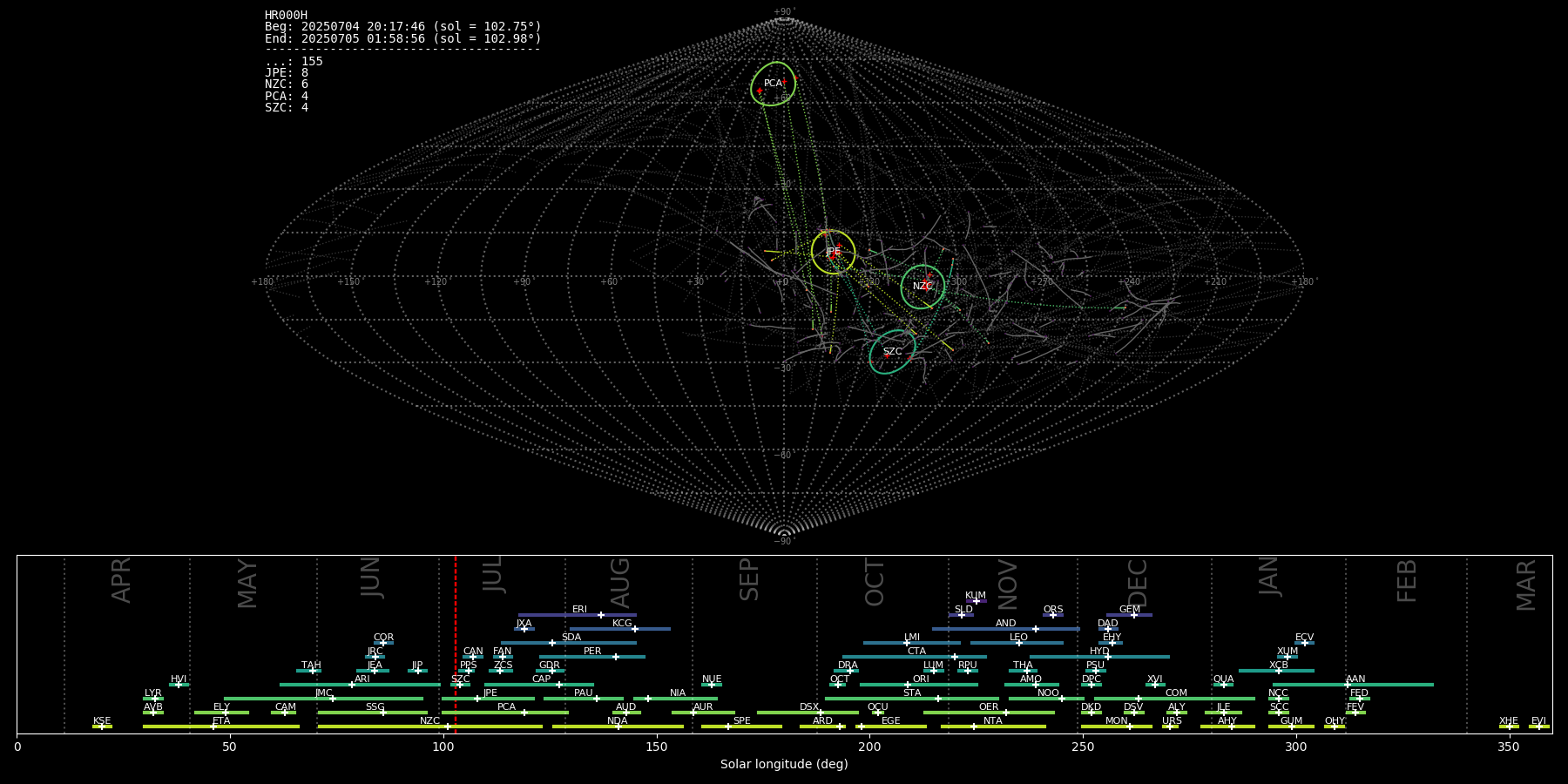Click the 'JPE: 8' count line
The width and height of the screenshot is (1568, 784).
point(287,73)
